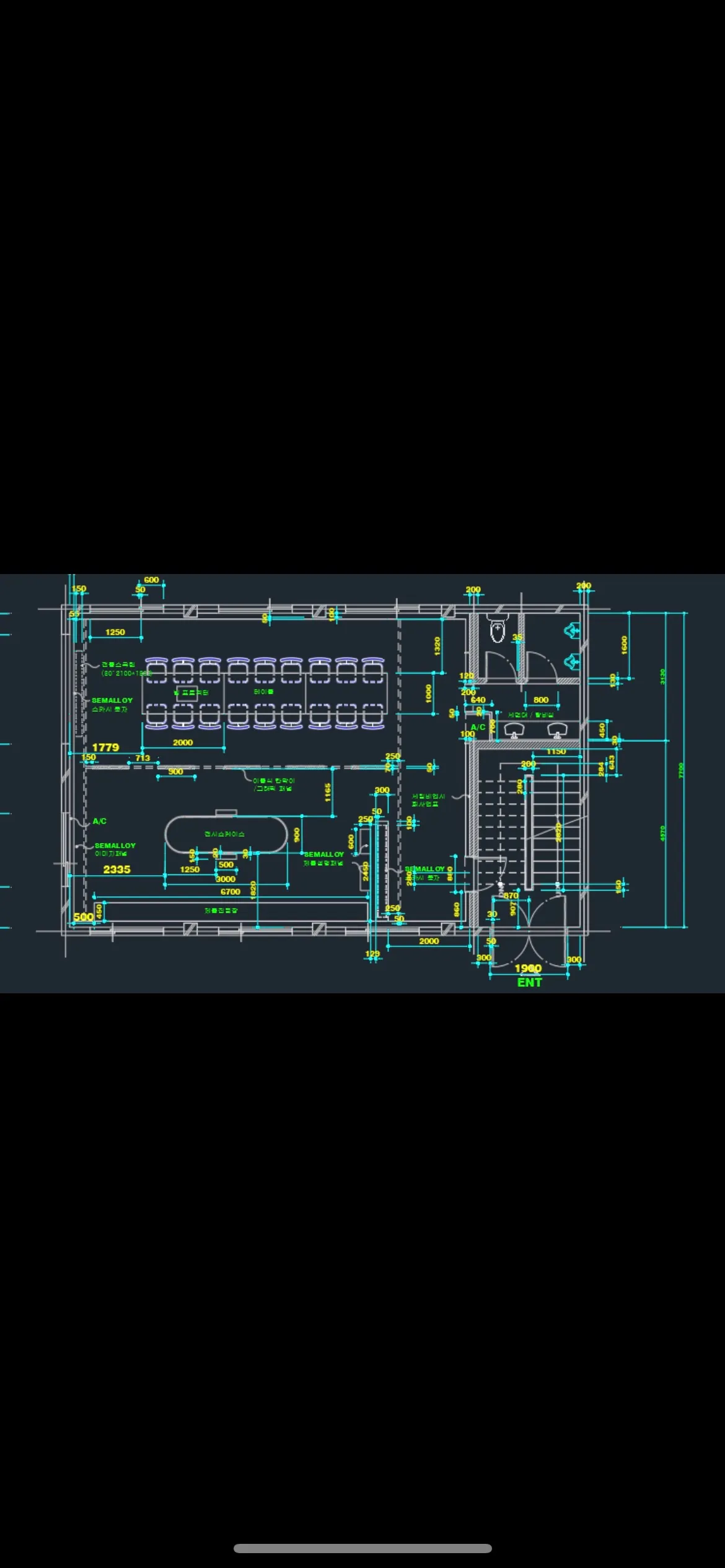Tap the green ENT entrance label
Image resolution: width=725 pixels, height=1568 pixels.
point(529,982)
